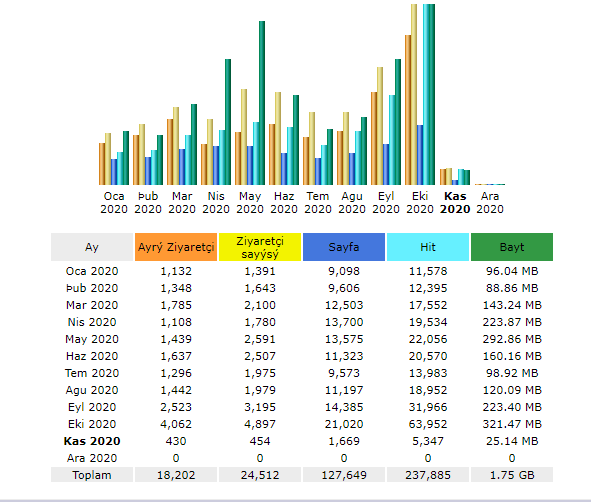Image resolution: width=591 pixels, height=502 pixels.
Task: Click the tall green May 2020 bandwidth bar
Action: click(262, 103)
